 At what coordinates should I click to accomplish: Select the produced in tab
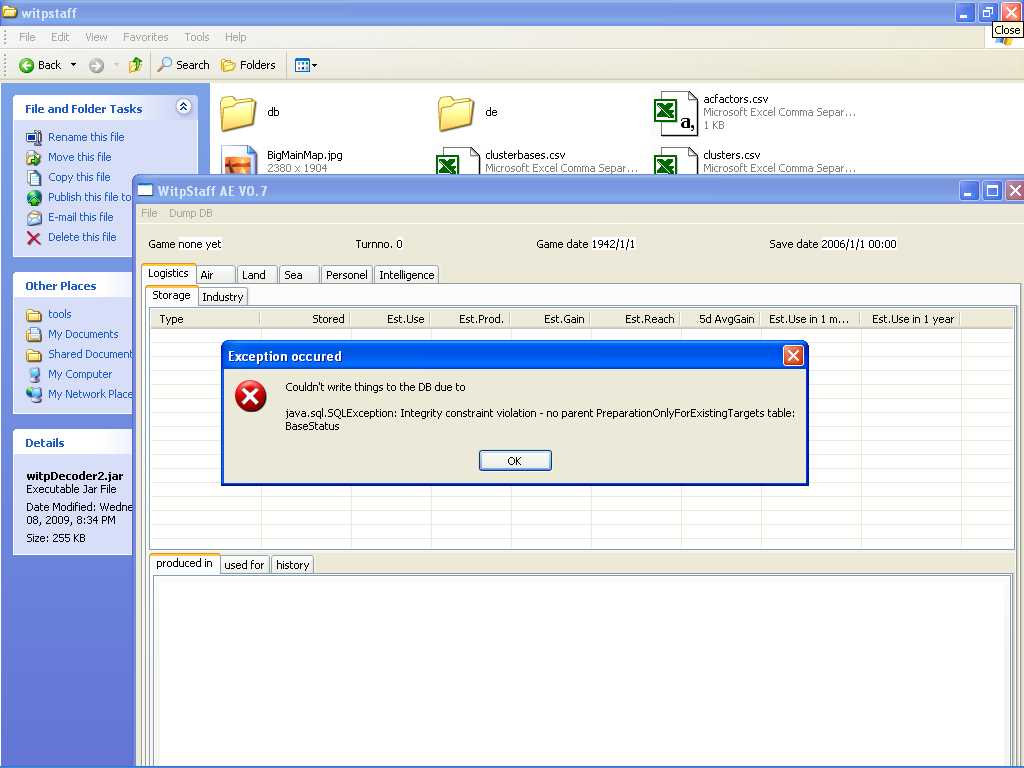[184, 563]
